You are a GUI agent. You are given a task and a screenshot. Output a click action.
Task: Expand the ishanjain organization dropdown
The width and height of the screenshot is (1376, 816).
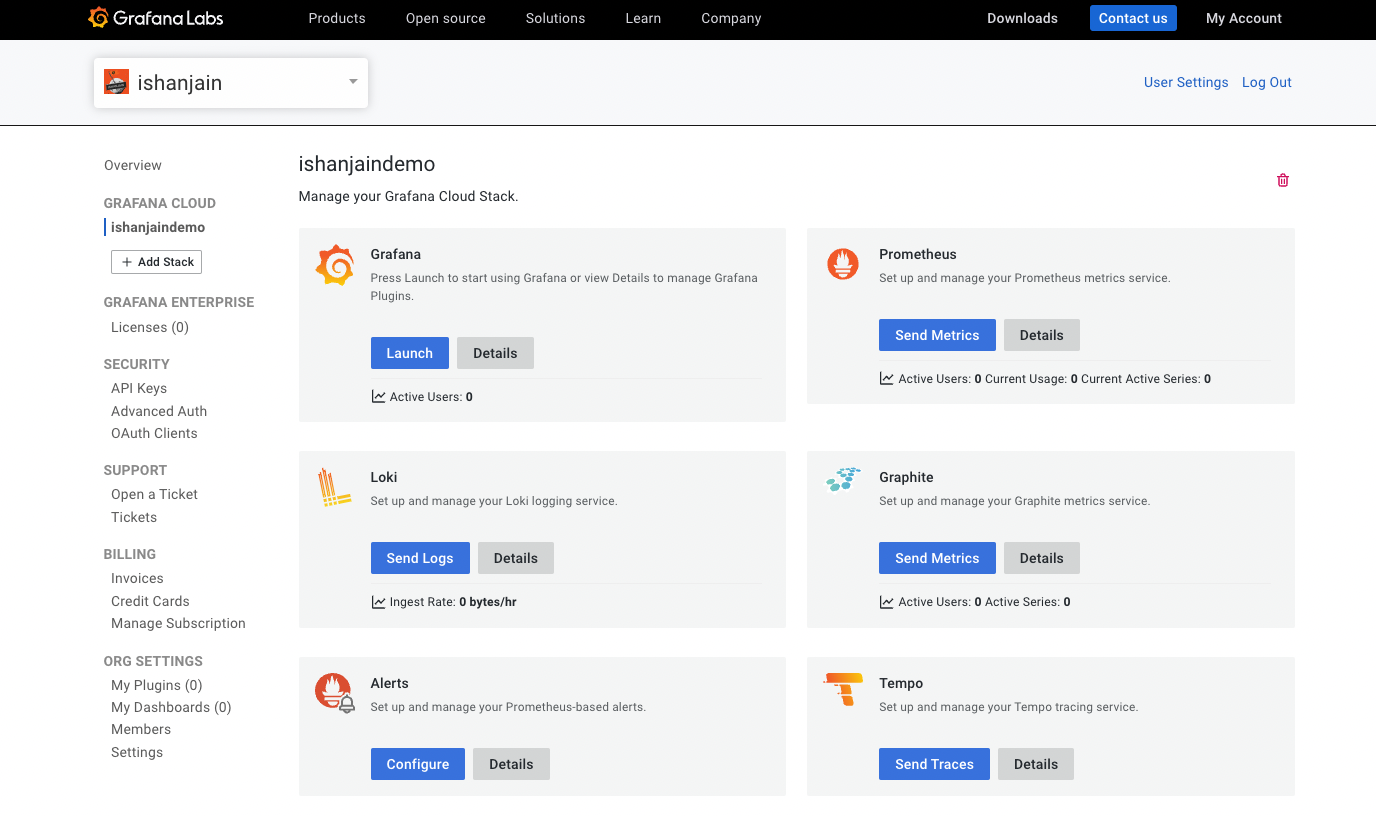[353, 82]
